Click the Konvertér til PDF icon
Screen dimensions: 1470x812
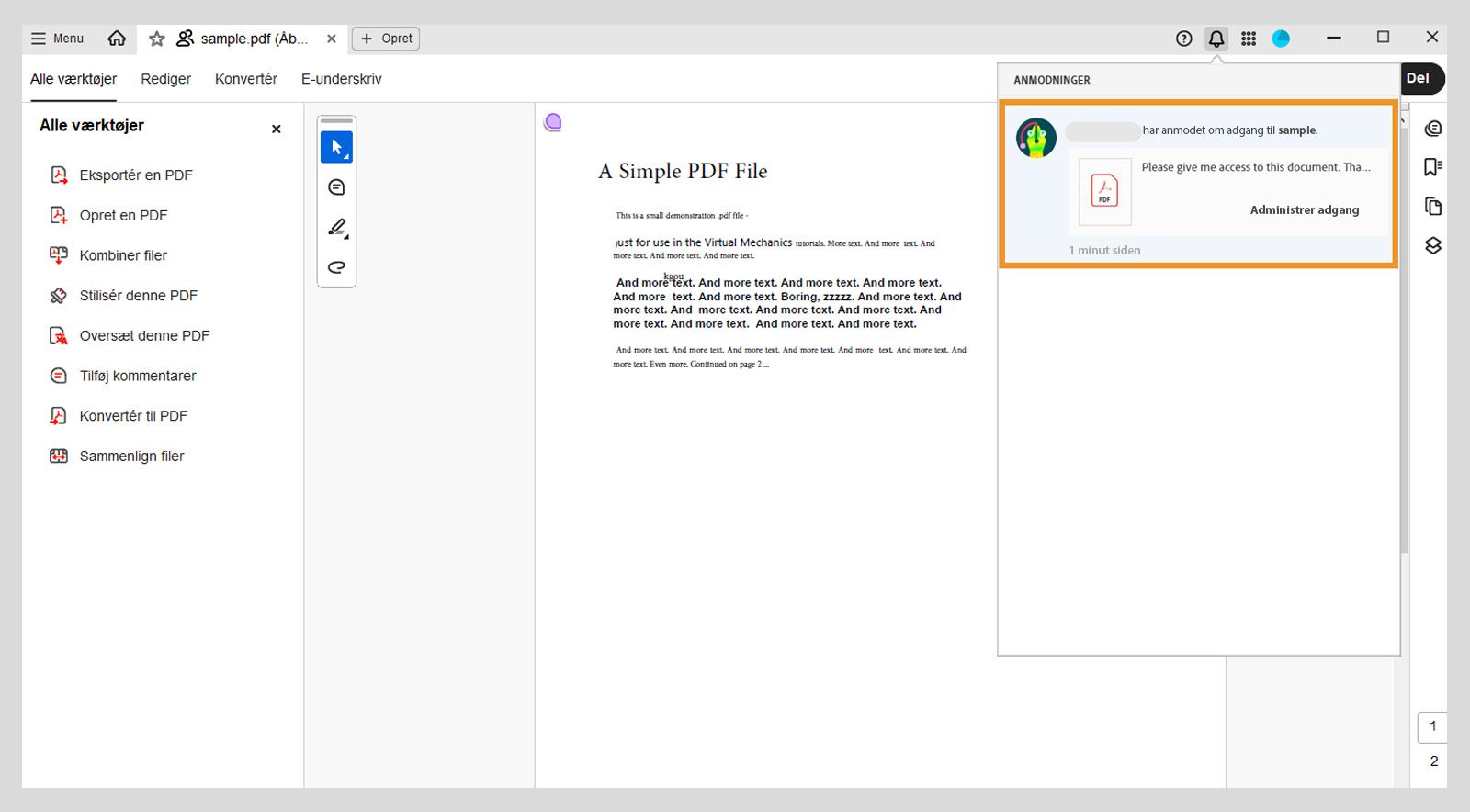coord(59,416)
